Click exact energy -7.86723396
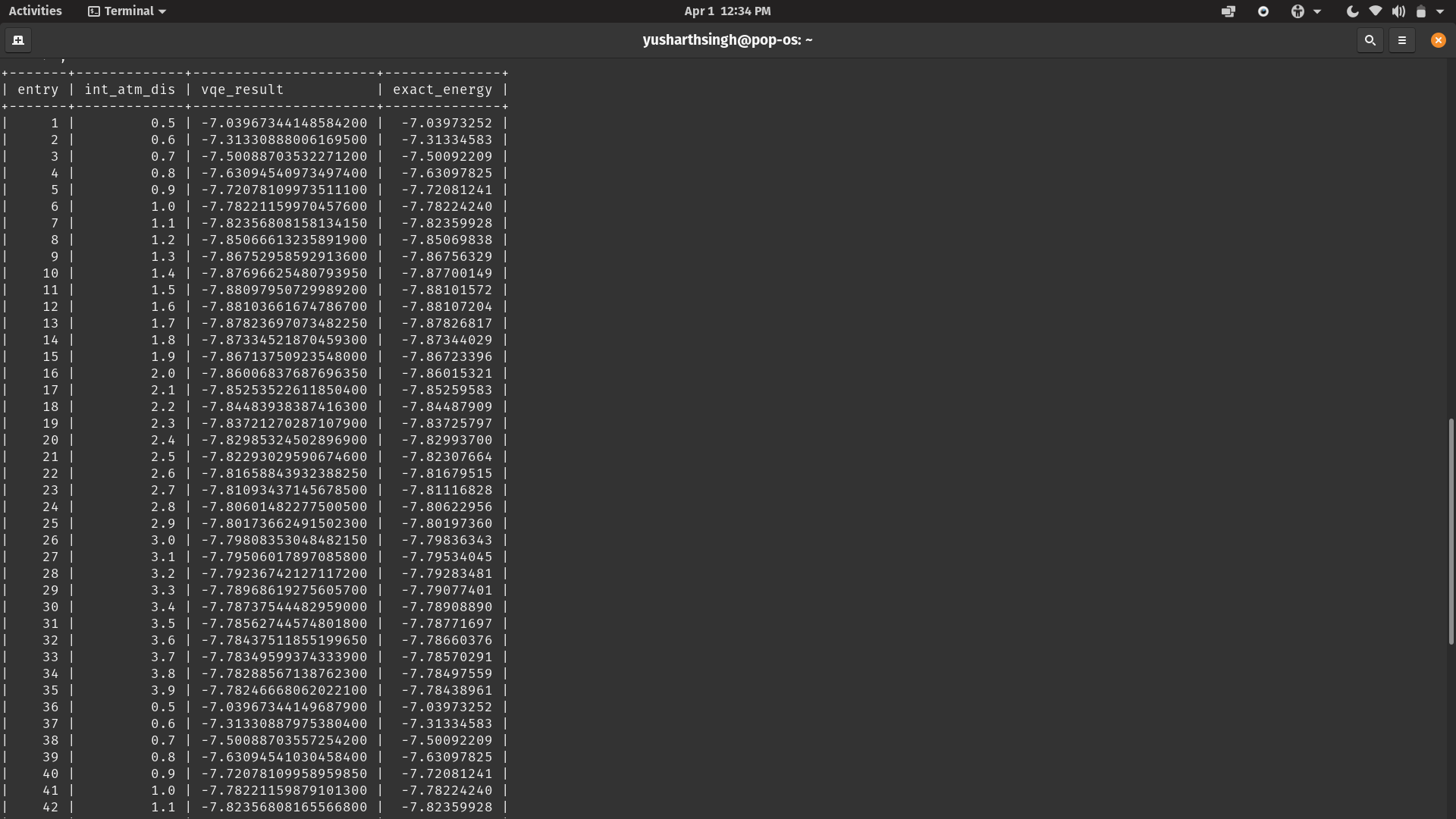This screenshot has height=819, width=1456. (447, 356)
